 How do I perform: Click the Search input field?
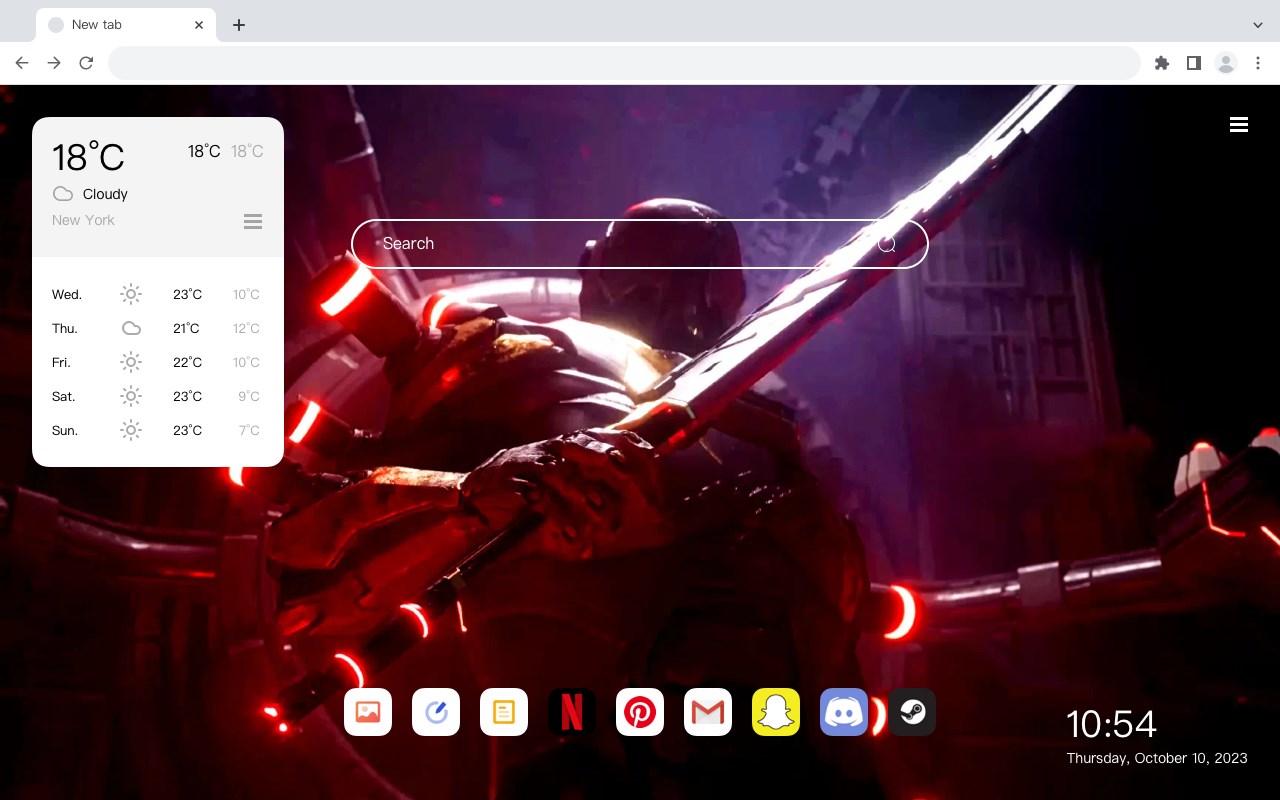pos(640,244)
